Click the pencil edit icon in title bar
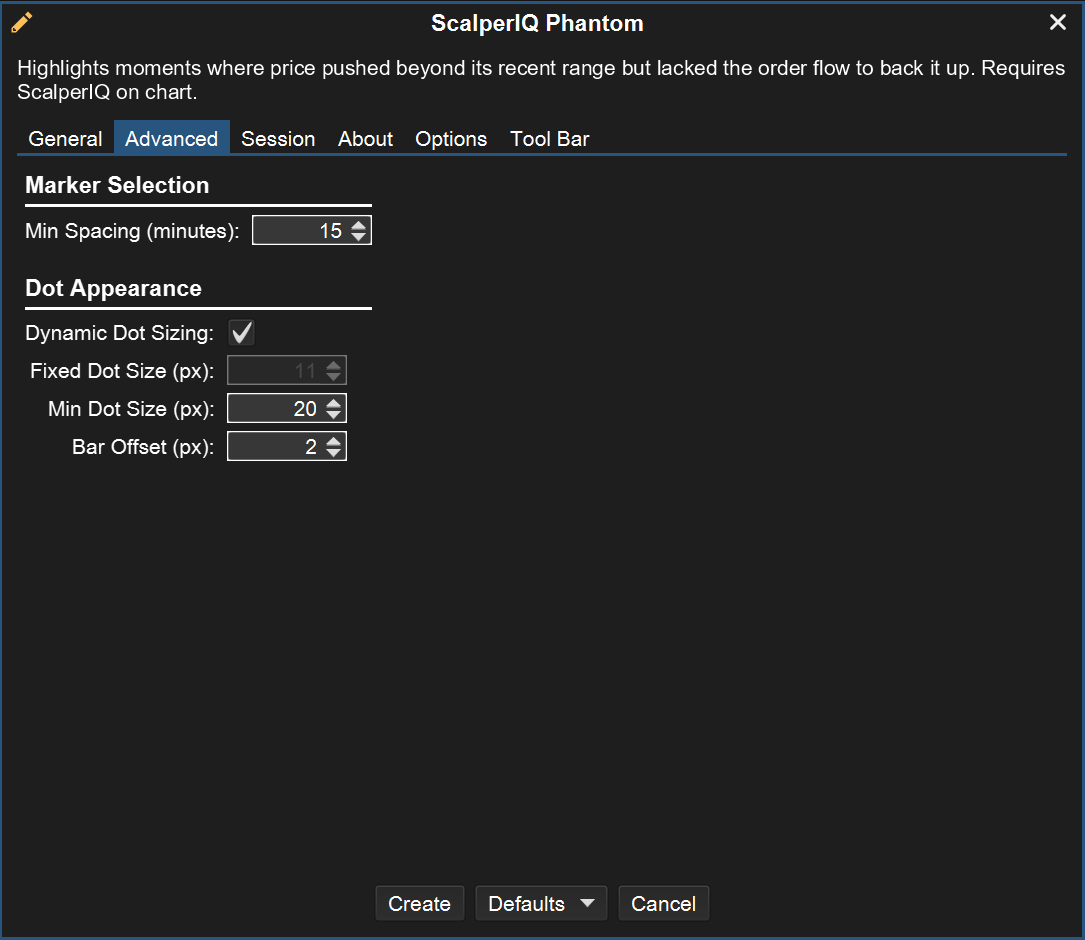The height and width of the screenshot is (940, 1085). (x=21, y=23)
